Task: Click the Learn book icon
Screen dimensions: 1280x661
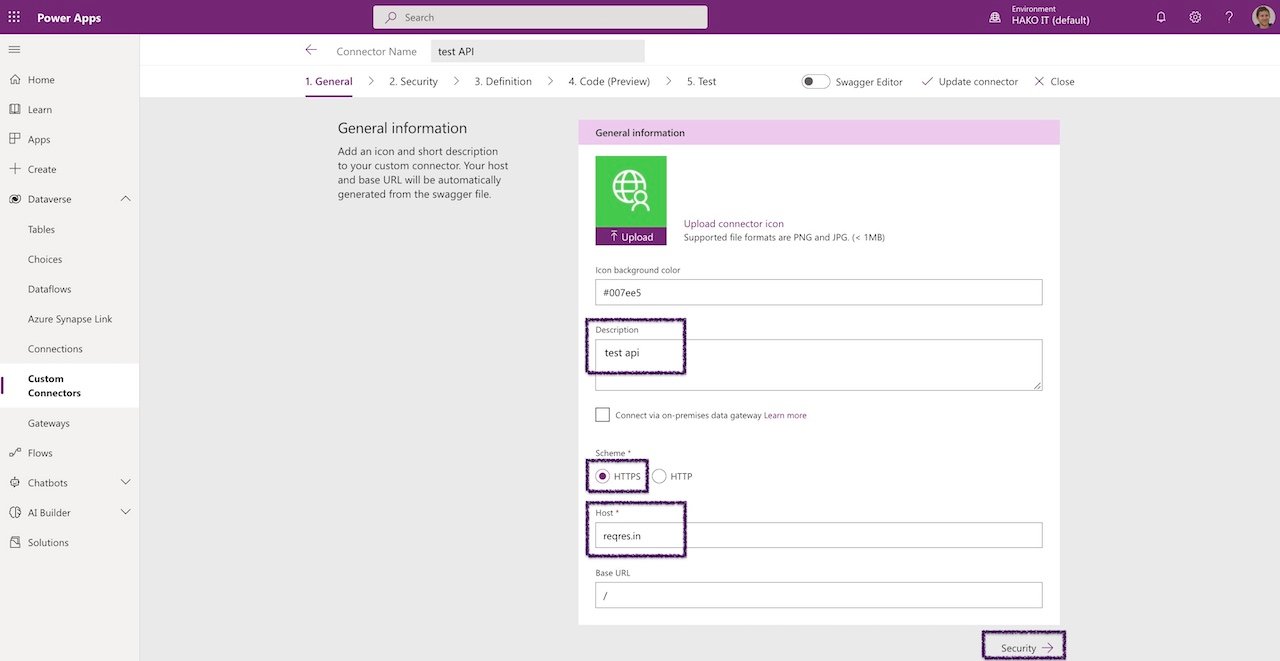Action: click(15, 109)
